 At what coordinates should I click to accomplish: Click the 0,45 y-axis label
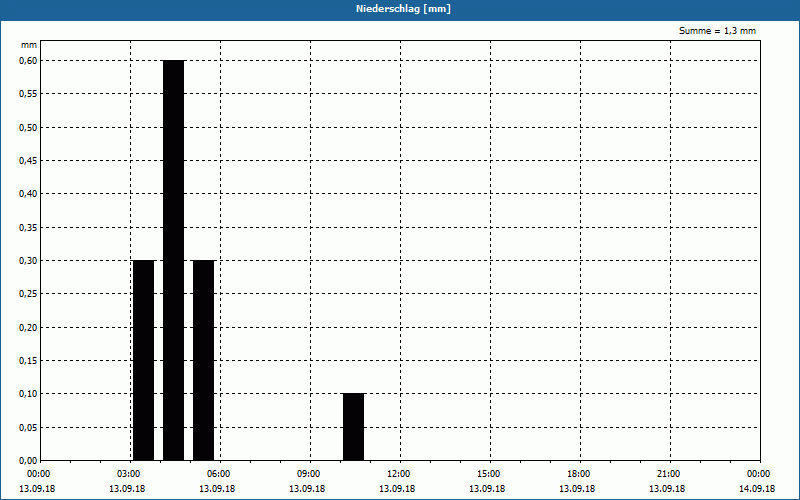click(x=29, y=161)
